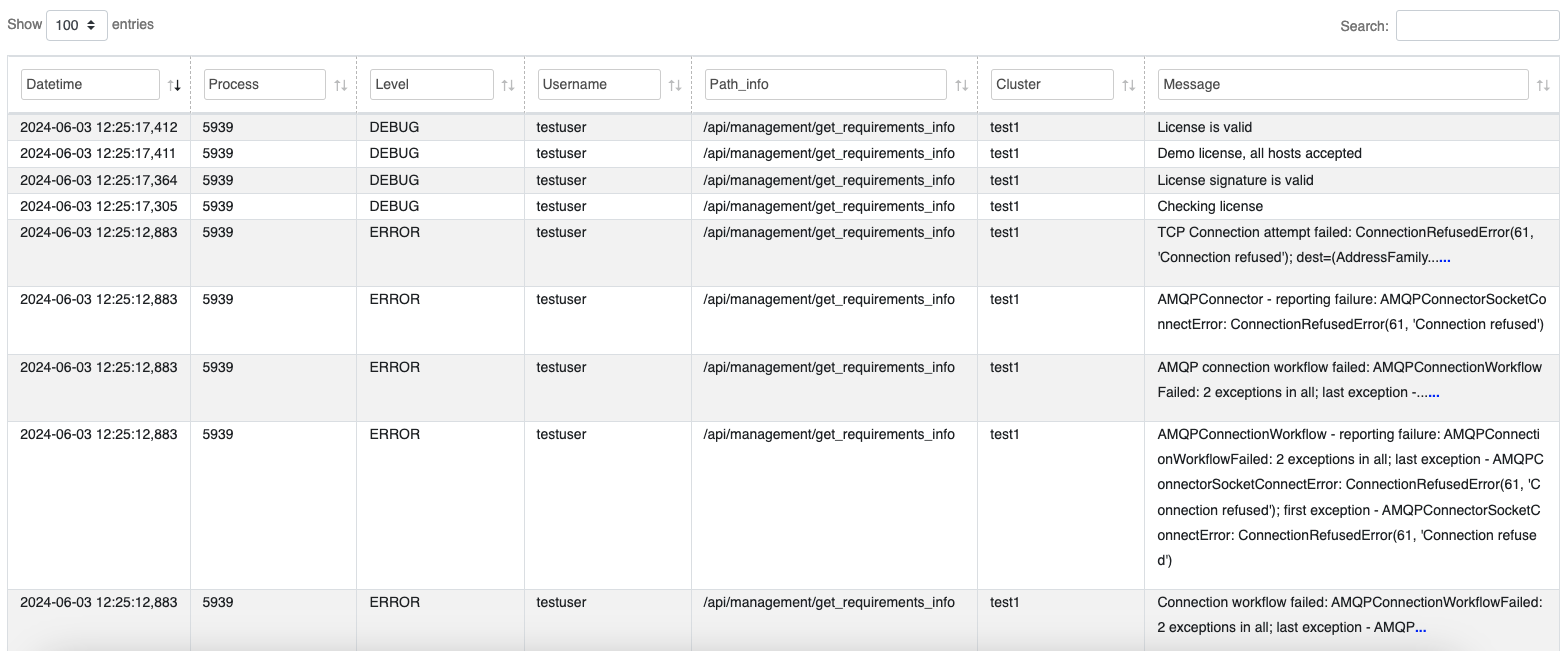Sort by Process column arrows icon
Viewport: 1567px width, 651px height.
click(341, 85)
